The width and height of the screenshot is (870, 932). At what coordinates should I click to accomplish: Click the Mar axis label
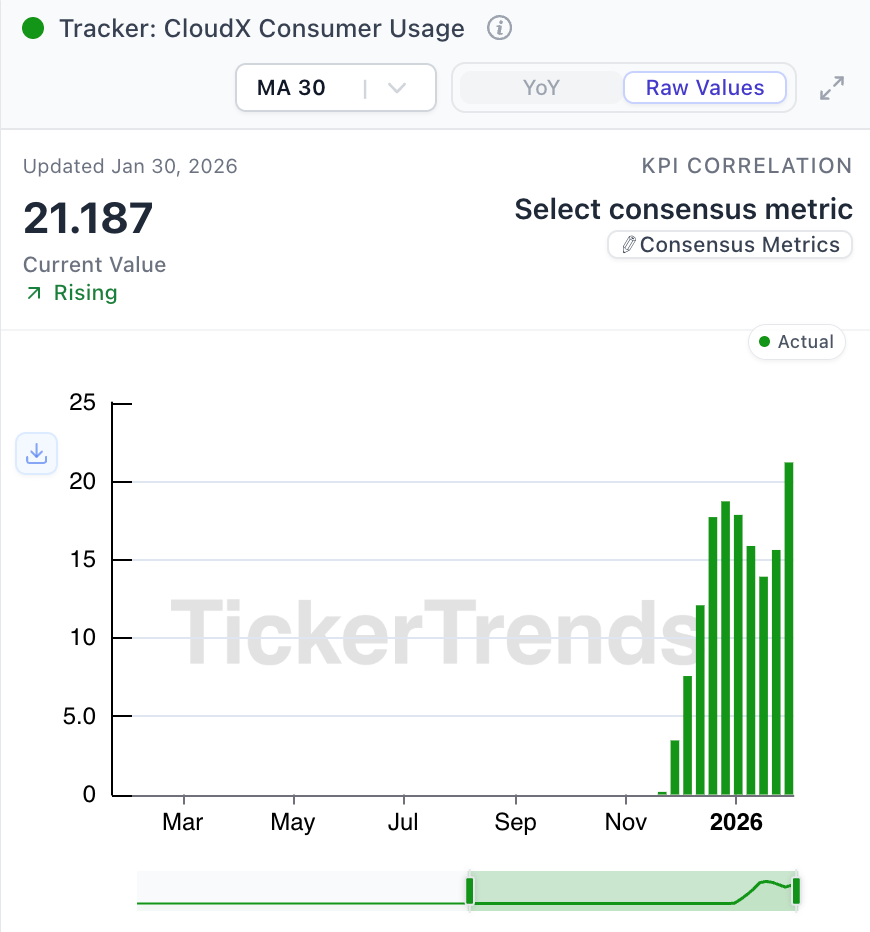182,822
